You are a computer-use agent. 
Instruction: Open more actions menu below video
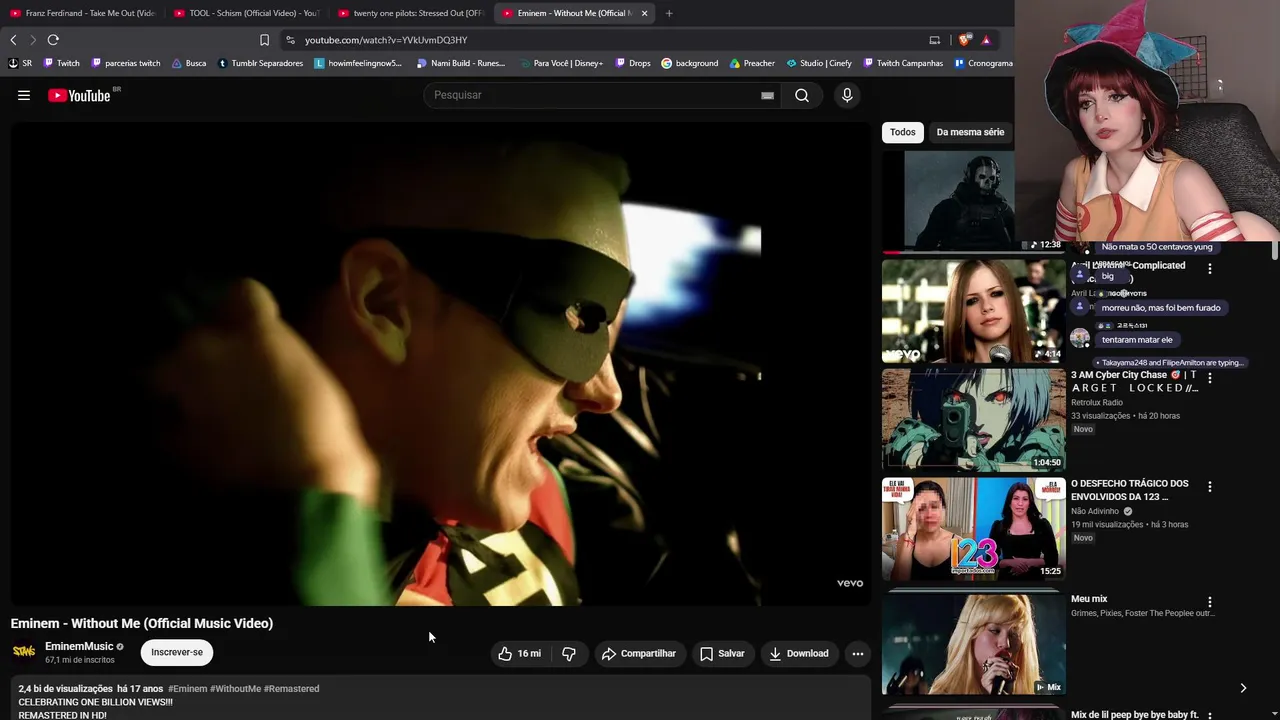click(857, 654)
